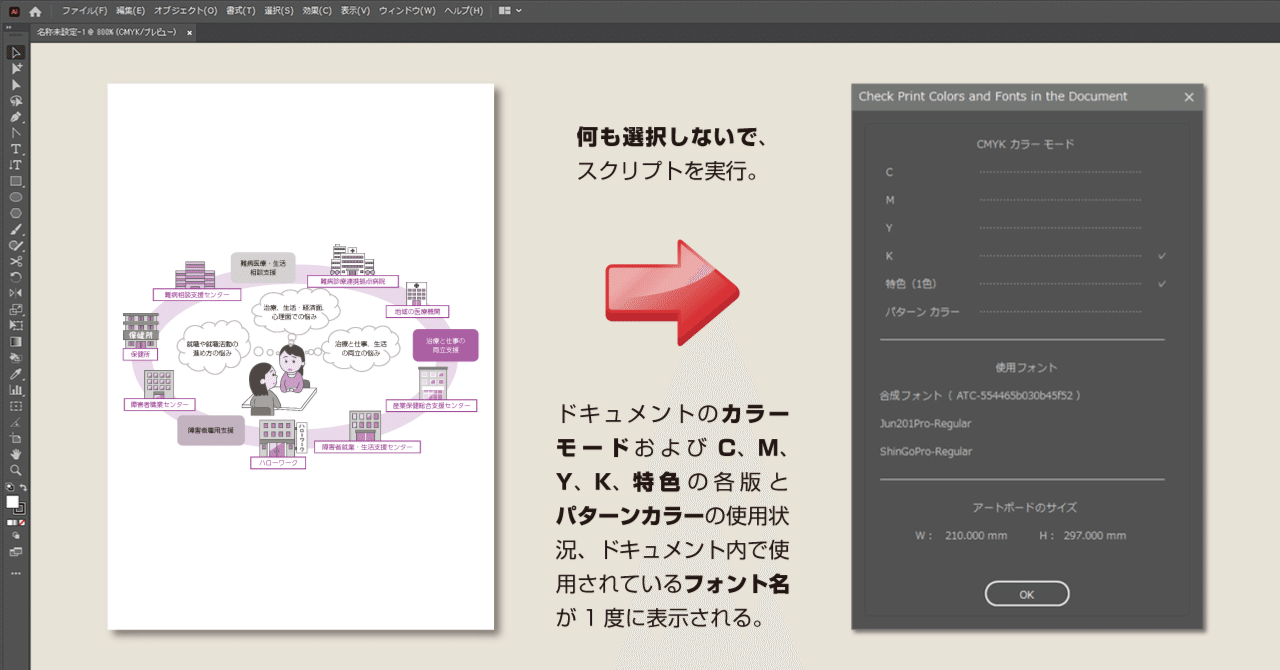Choose the Type tool
The image size is (1280, 670).
click(x=15, y=148)
